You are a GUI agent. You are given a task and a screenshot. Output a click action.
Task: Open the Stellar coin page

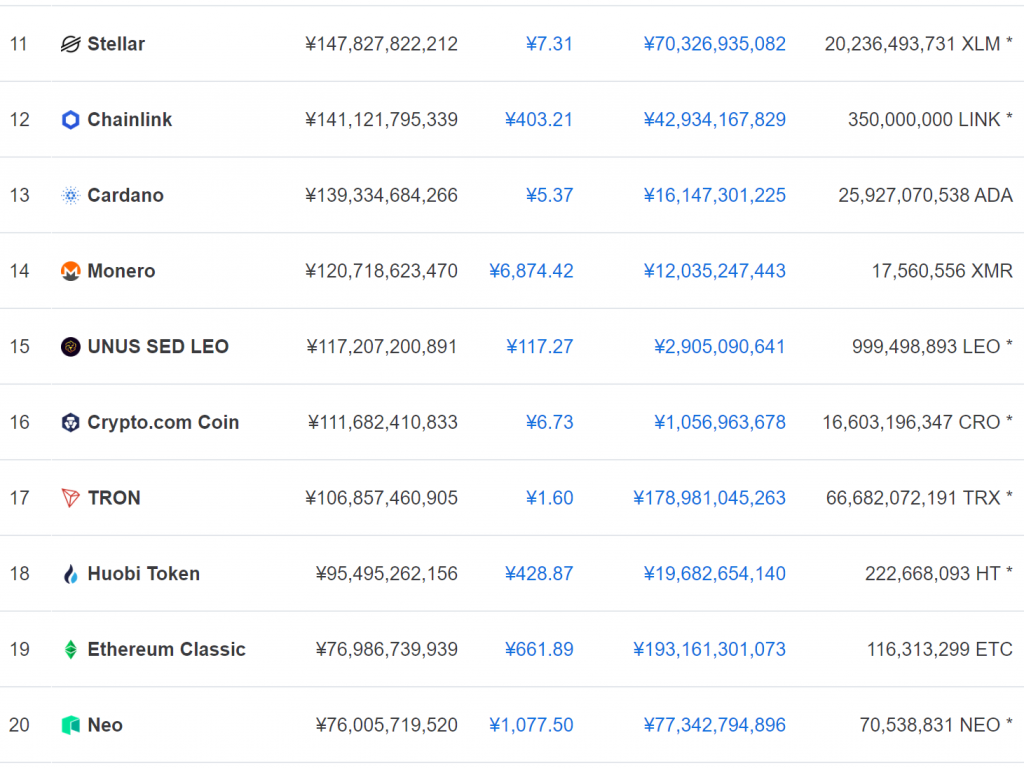pyautogui.click(x=116, y=44)
